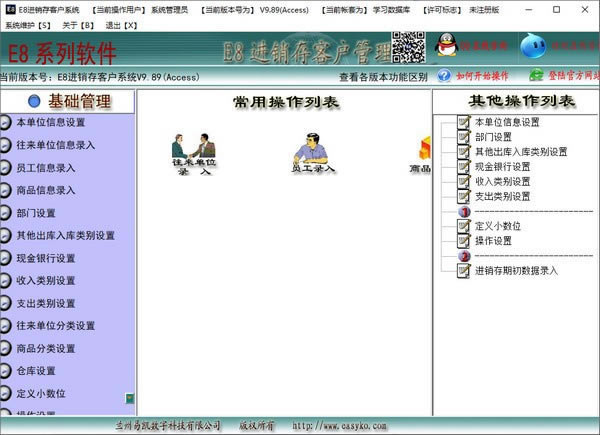Click the red number 2 separator icon
This screenshot has width=600, height=435.
[x=464, y=256]
